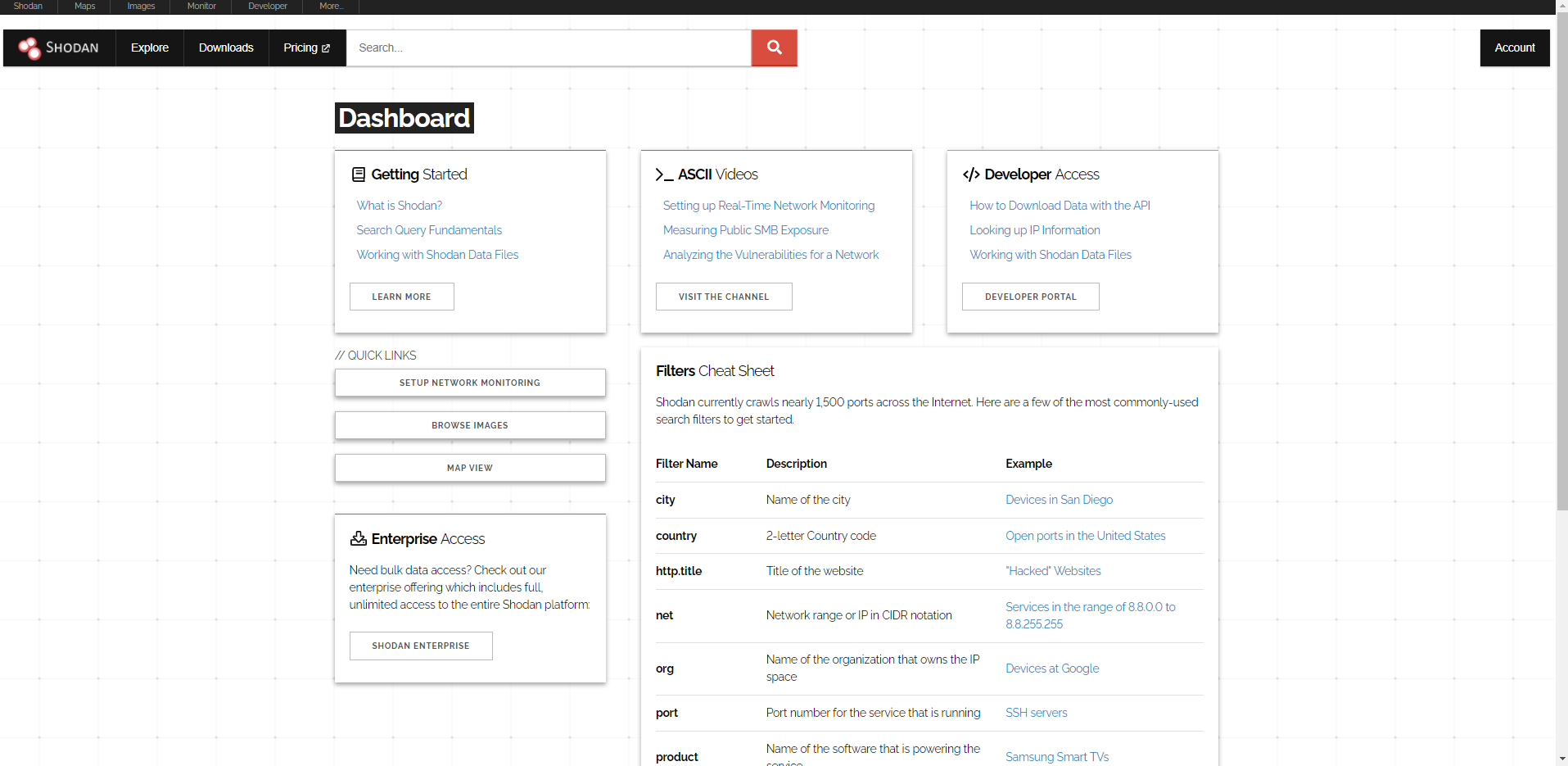Open Maps in the top strip

point(85,6)
